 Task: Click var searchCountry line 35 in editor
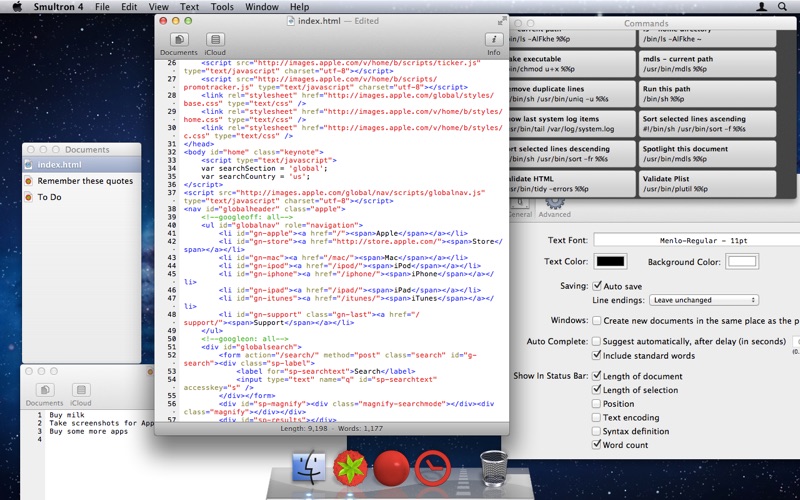coord(256,176)
